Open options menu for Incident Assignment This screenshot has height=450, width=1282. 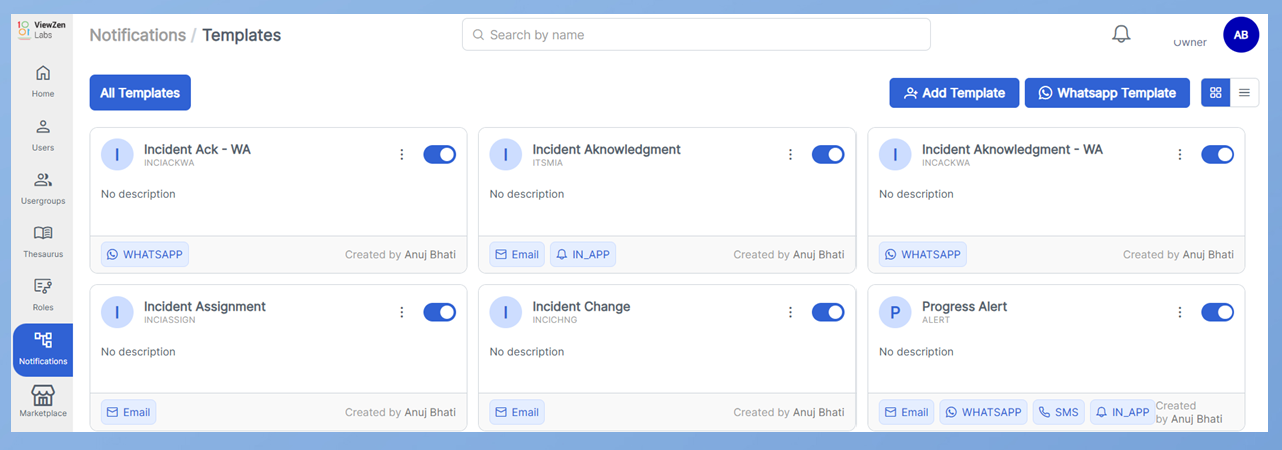pos(402,312)
